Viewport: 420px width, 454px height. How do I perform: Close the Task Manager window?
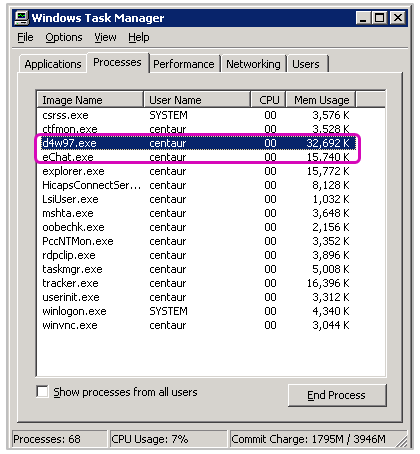click(x=398, y=18)
